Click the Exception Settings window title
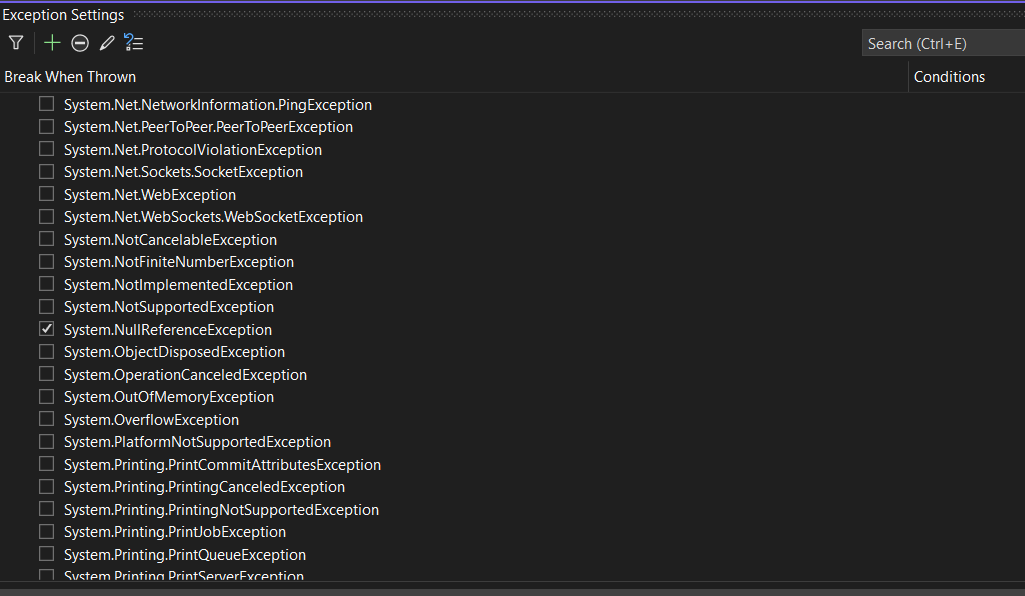 click(64, 15)
